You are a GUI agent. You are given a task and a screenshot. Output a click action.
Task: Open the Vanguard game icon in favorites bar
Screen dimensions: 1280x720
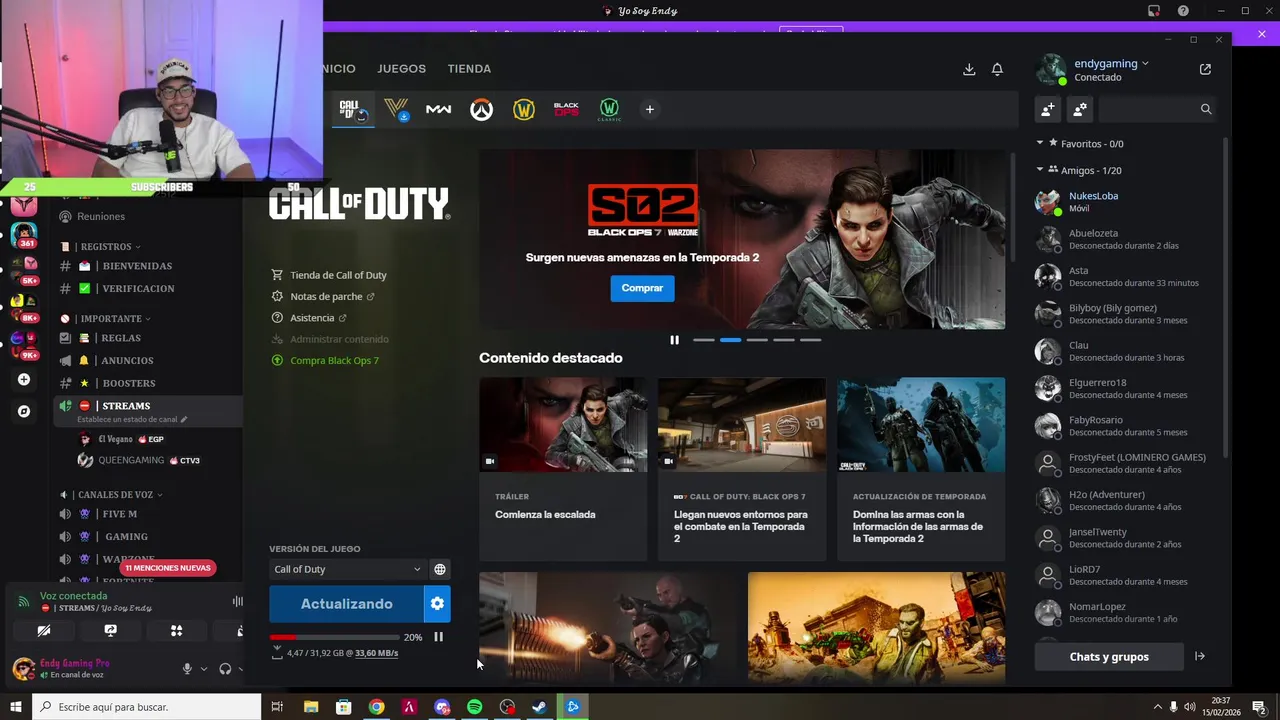tap(396, 109)
